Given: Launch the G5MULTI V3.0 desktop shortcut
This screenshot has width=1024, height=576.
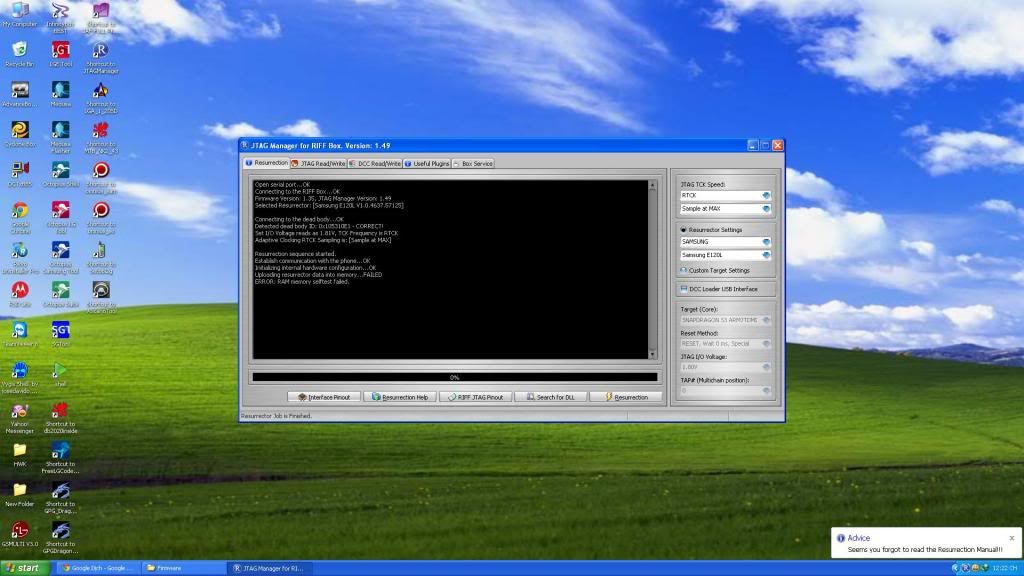Looking at the screenshot, I should 20,534.
